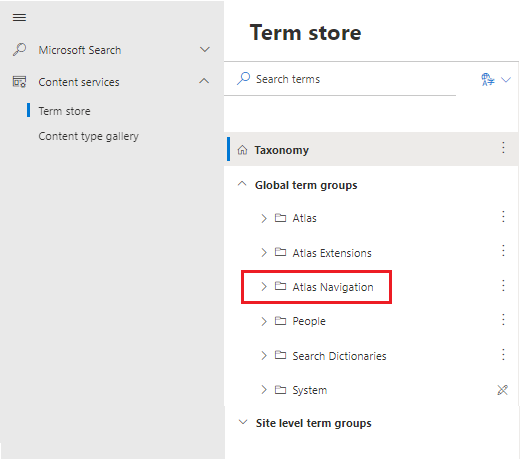Expand the Microsoft Search section
Viewport: 526px width, 462px height.
click(205, 50)
